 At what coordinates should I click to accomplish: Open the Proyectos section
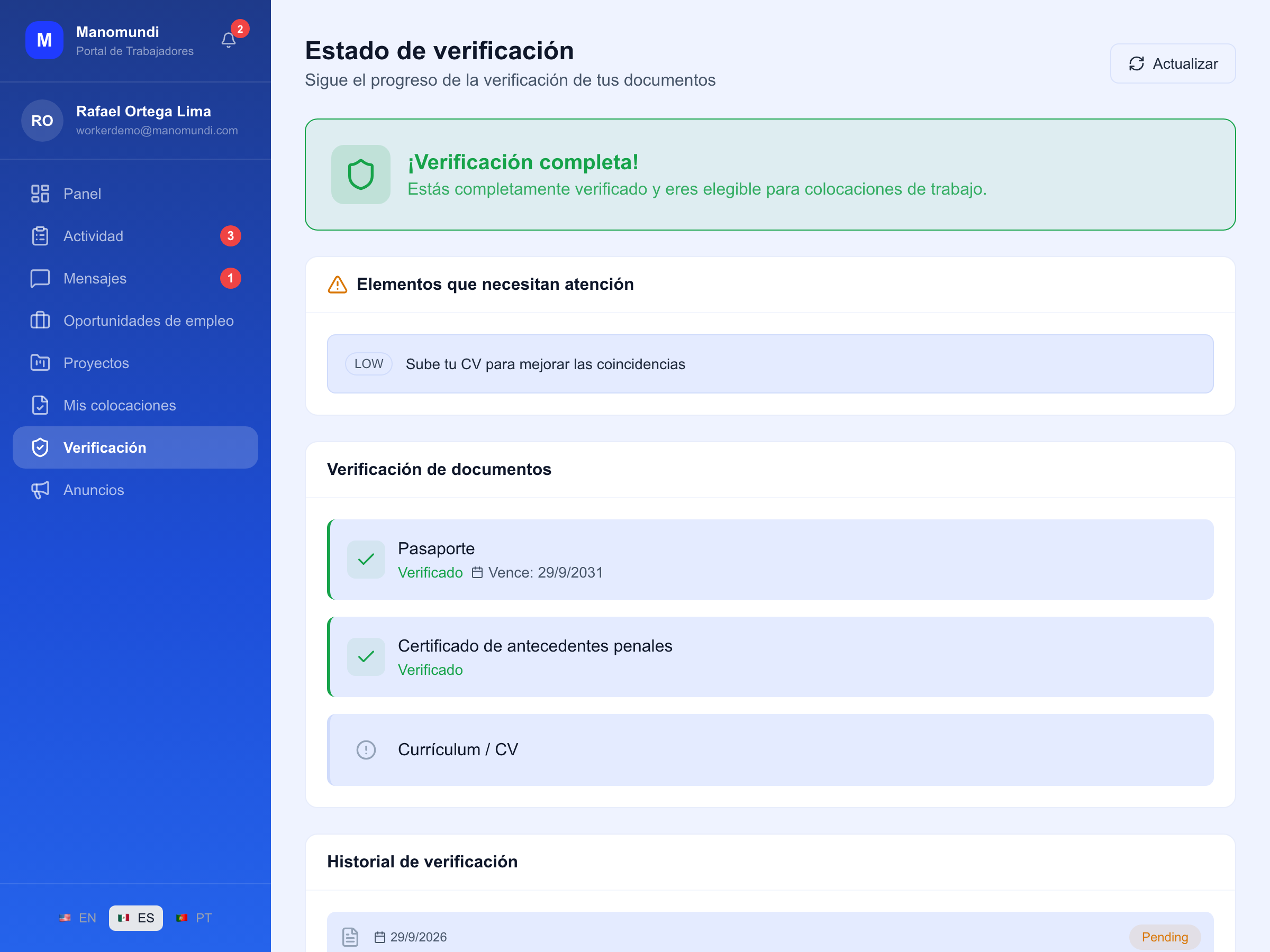tap(135, 363)
